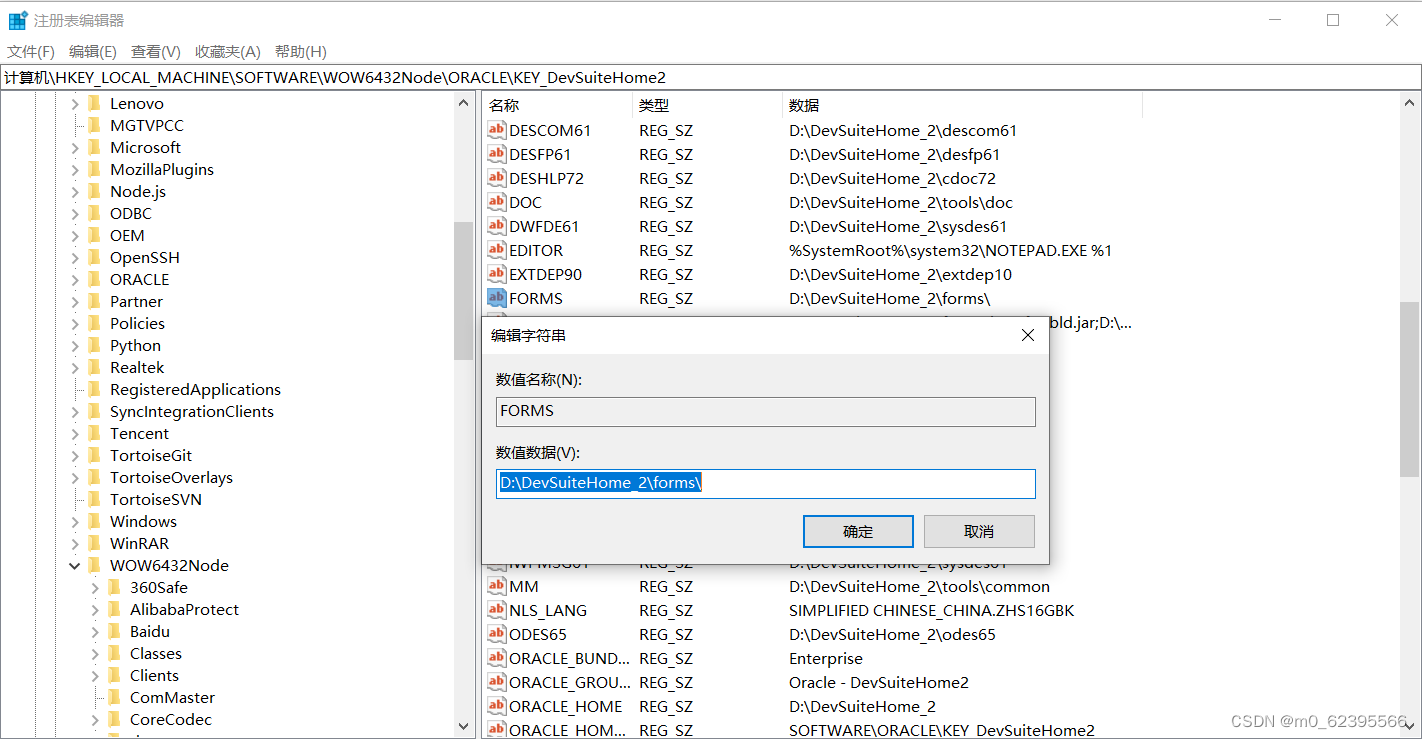Click the ORACLE_HOME string value icon
The height and width of the screenshot is (739, 1422).
tap(496, 706)
